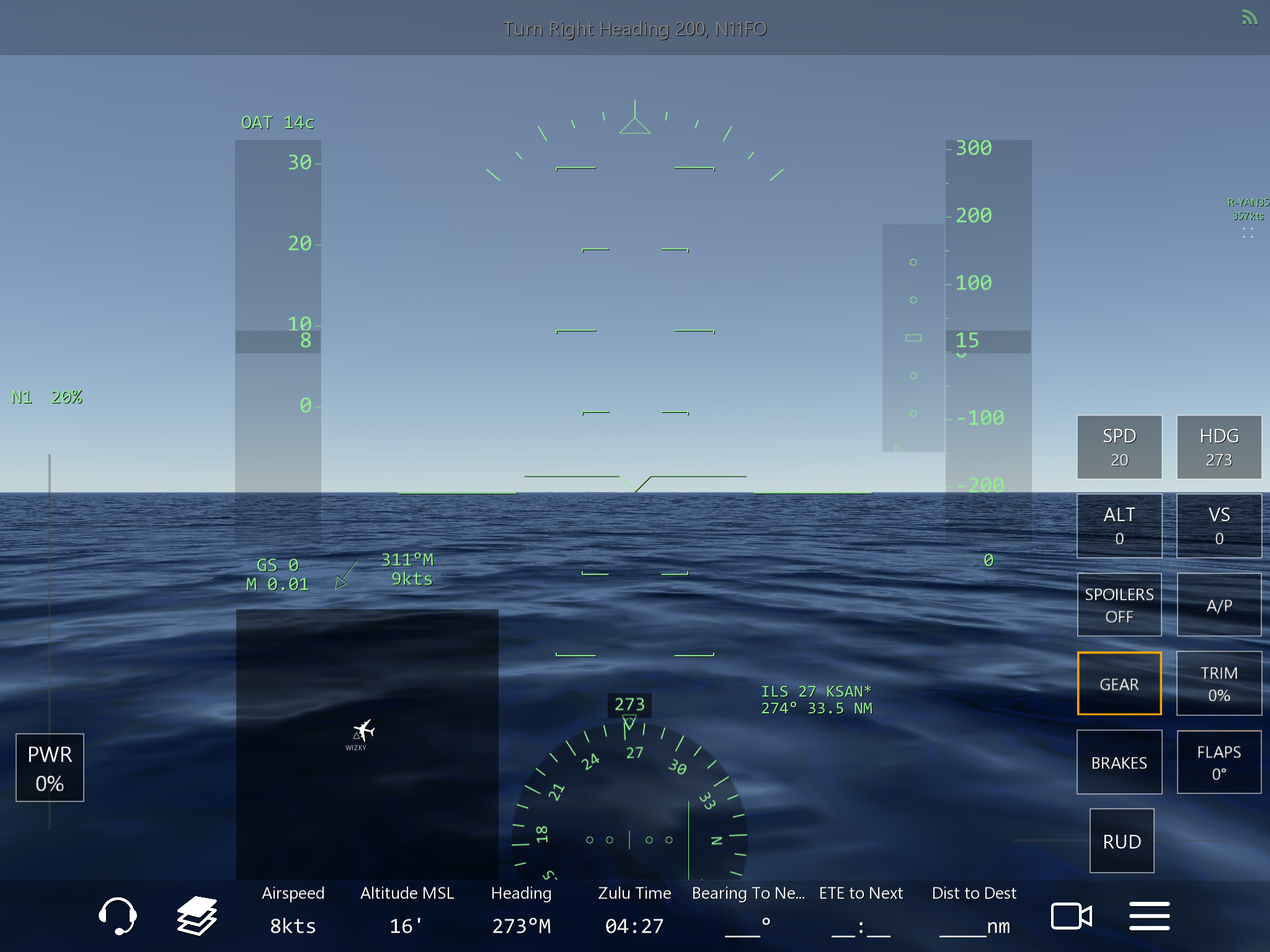Screen dimensions: 1270x952
Task: Toggle the BRAKES button
Action: 1119,762
